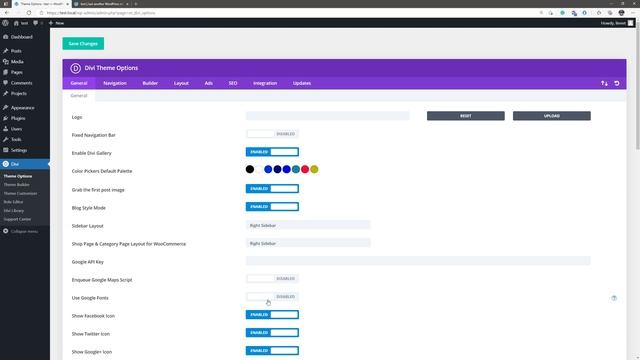Select black color in default palette

(x=250, y=169)
